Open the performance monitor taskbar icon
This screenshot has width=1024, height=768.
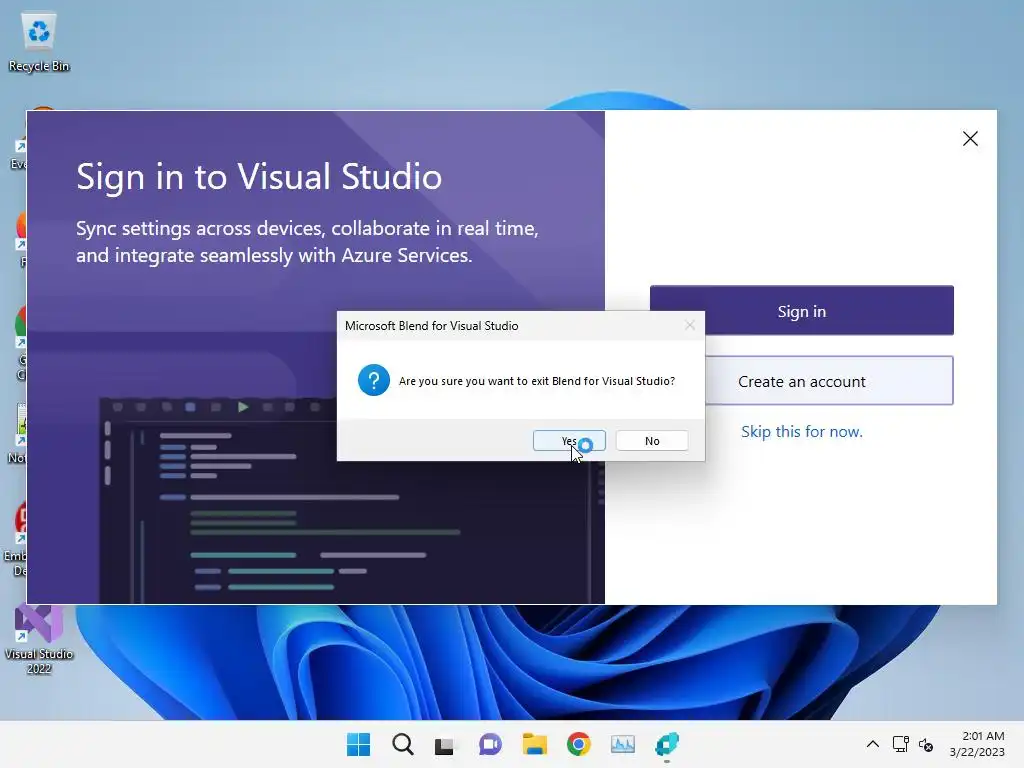click(622, 744)
